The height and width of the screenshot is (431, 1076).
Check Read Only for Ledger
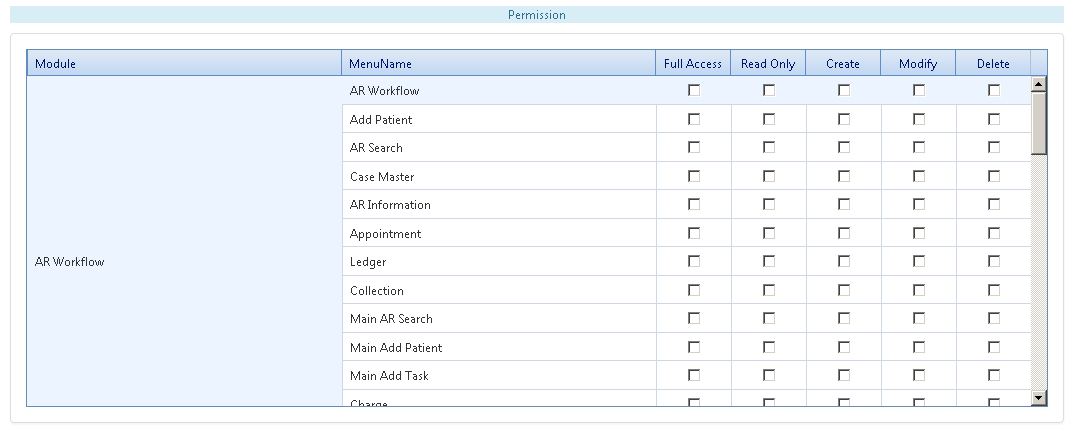769,261
